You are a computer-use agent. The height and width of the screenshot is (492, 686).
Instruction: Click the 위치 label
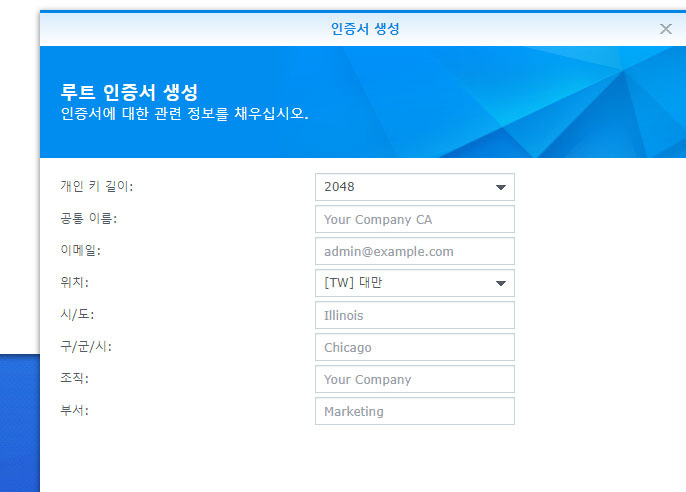pyautogui.click(x=75, y=283)
